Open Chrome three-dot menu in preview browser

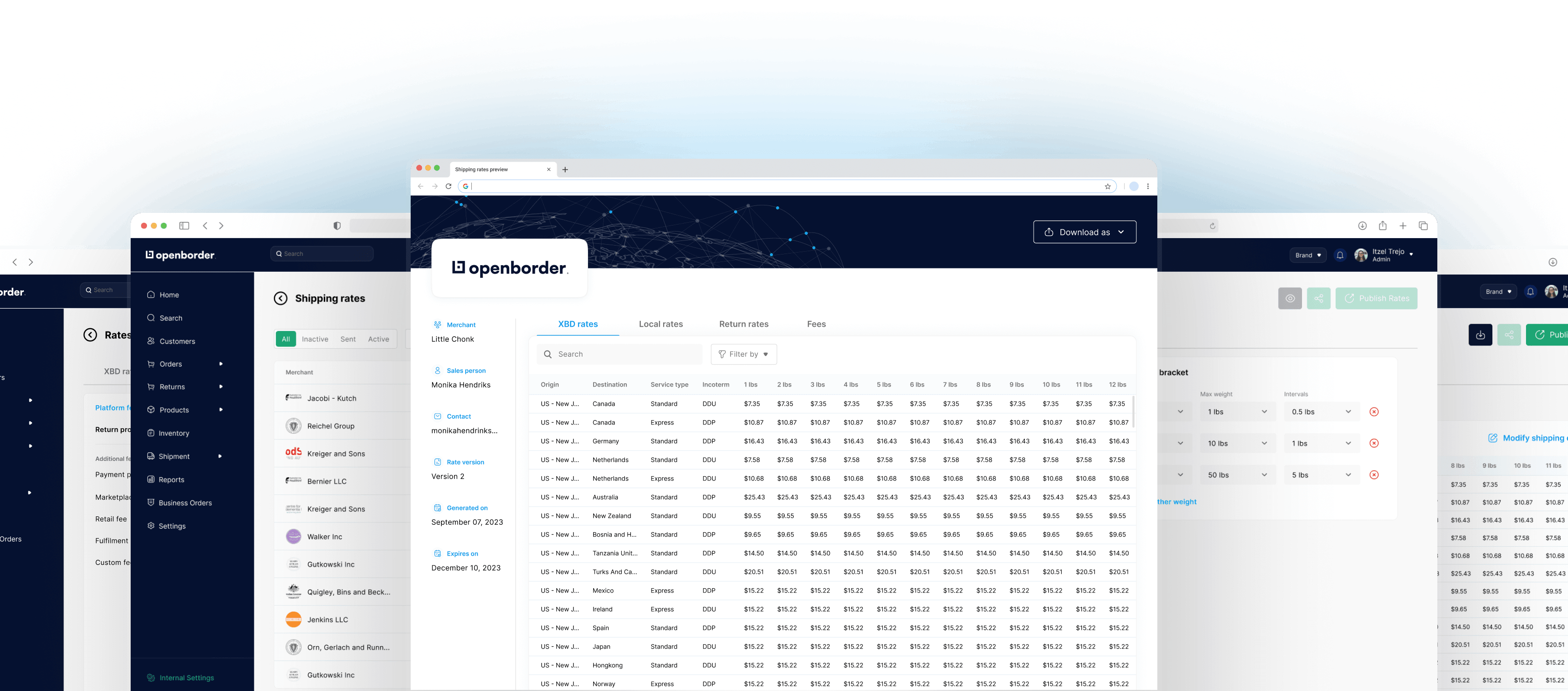click(1148, 186)
